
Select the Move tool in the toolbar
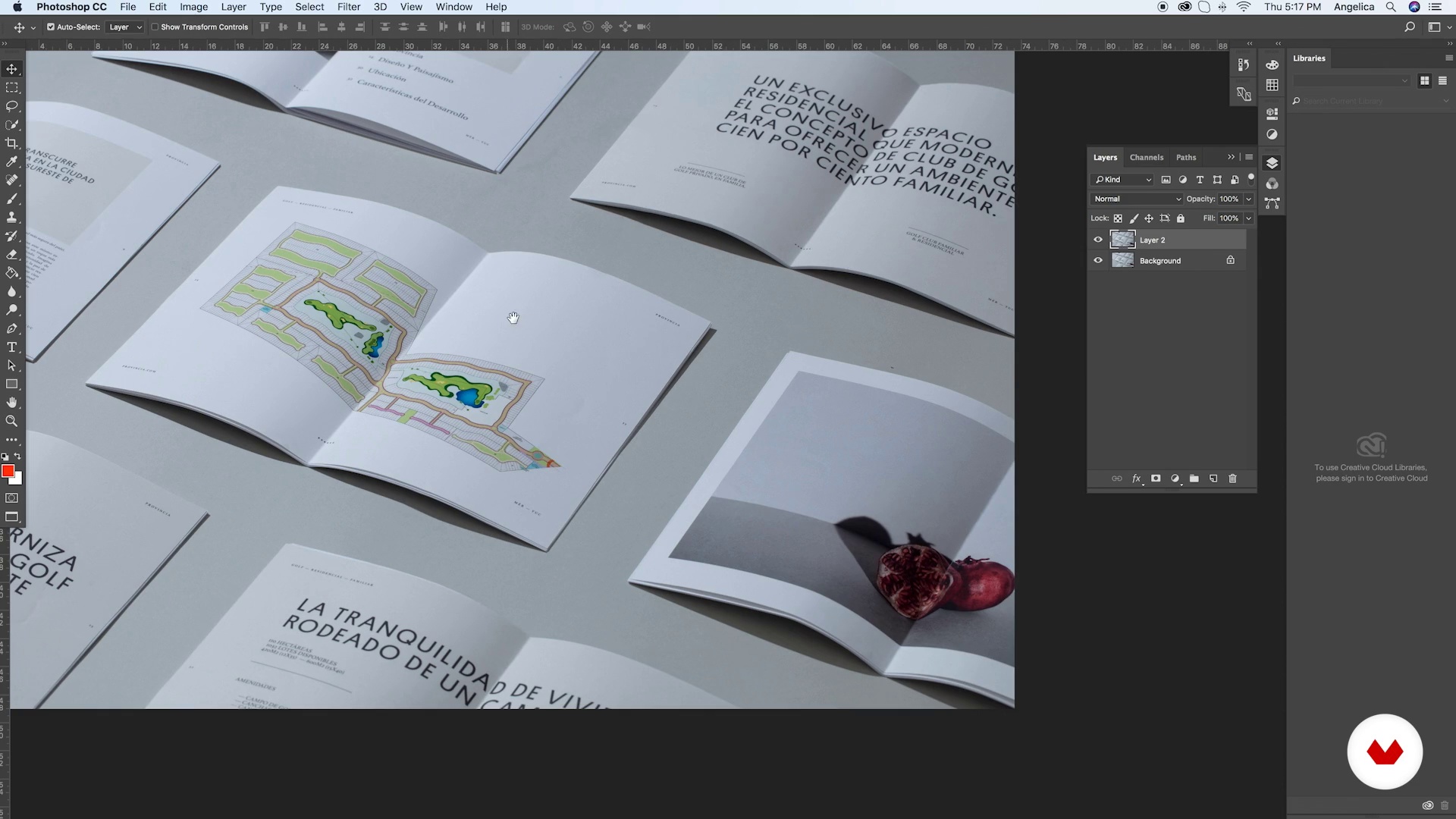12,69
